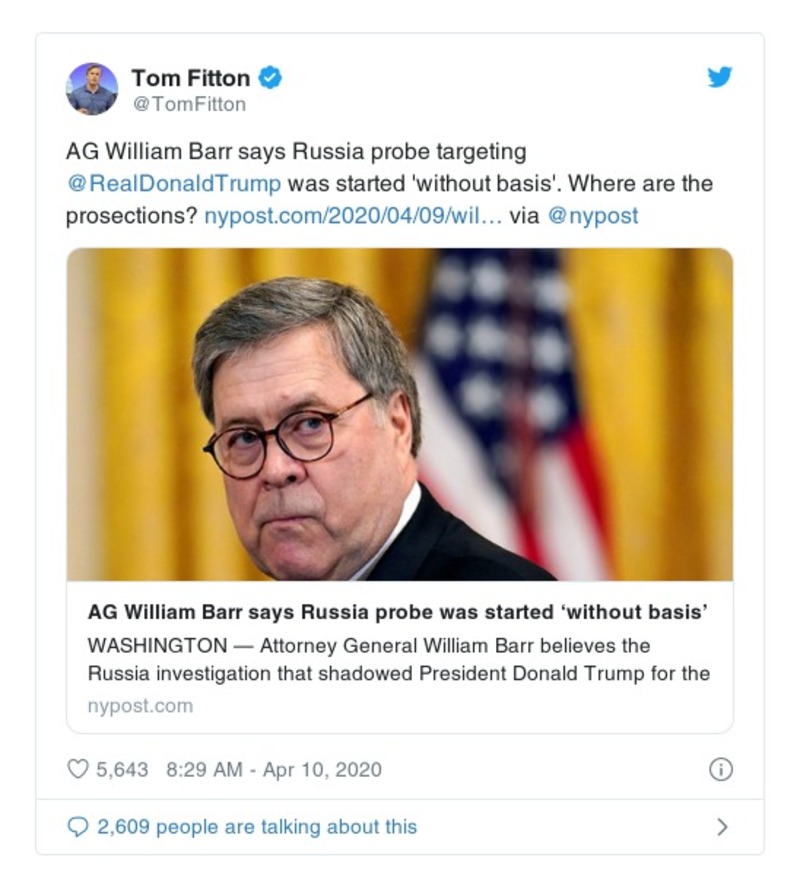Click the 5,643 likes count

122,770
